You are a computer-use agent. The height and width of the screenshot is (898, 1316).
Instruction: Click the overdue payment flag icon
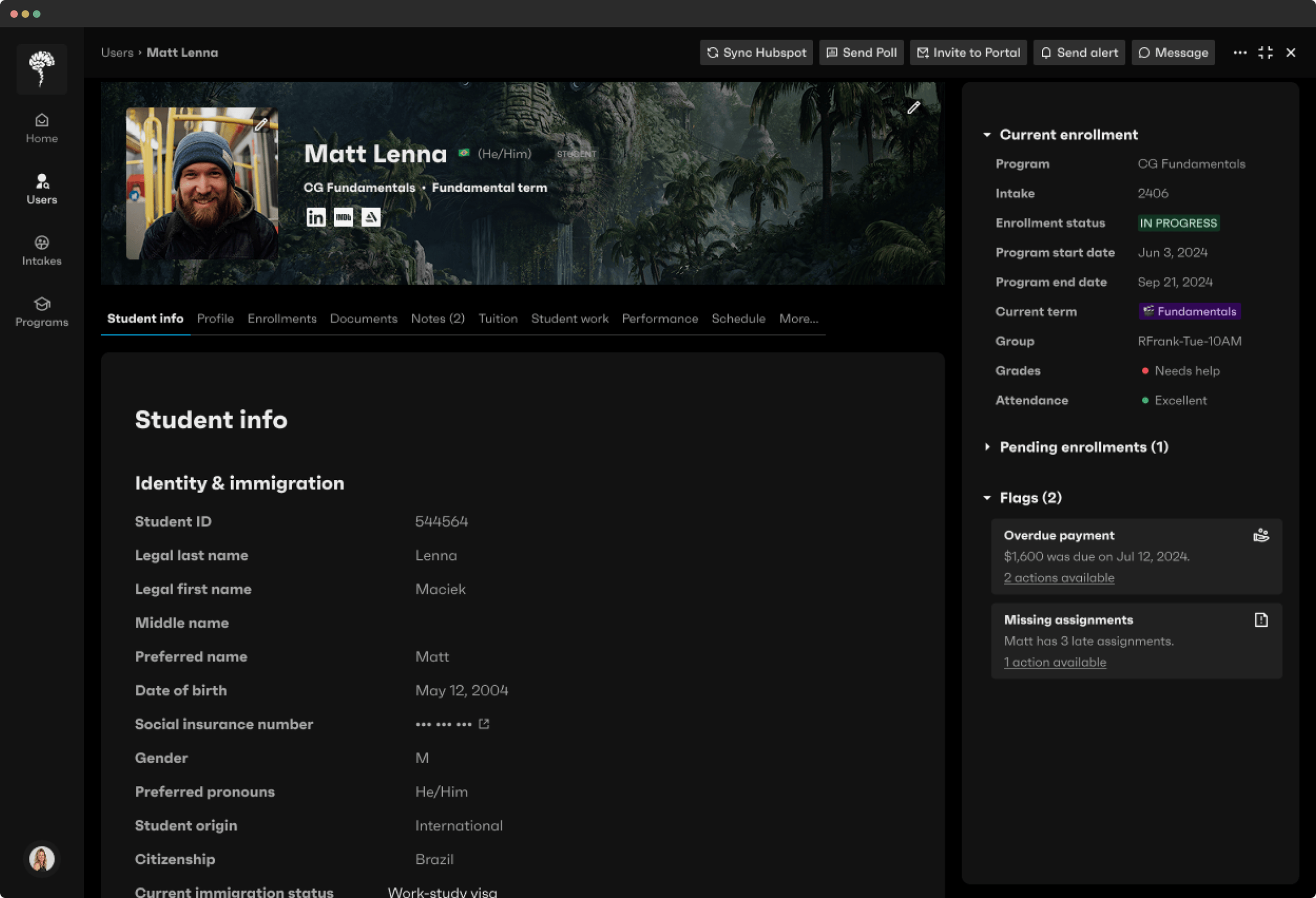(1261, 536)
